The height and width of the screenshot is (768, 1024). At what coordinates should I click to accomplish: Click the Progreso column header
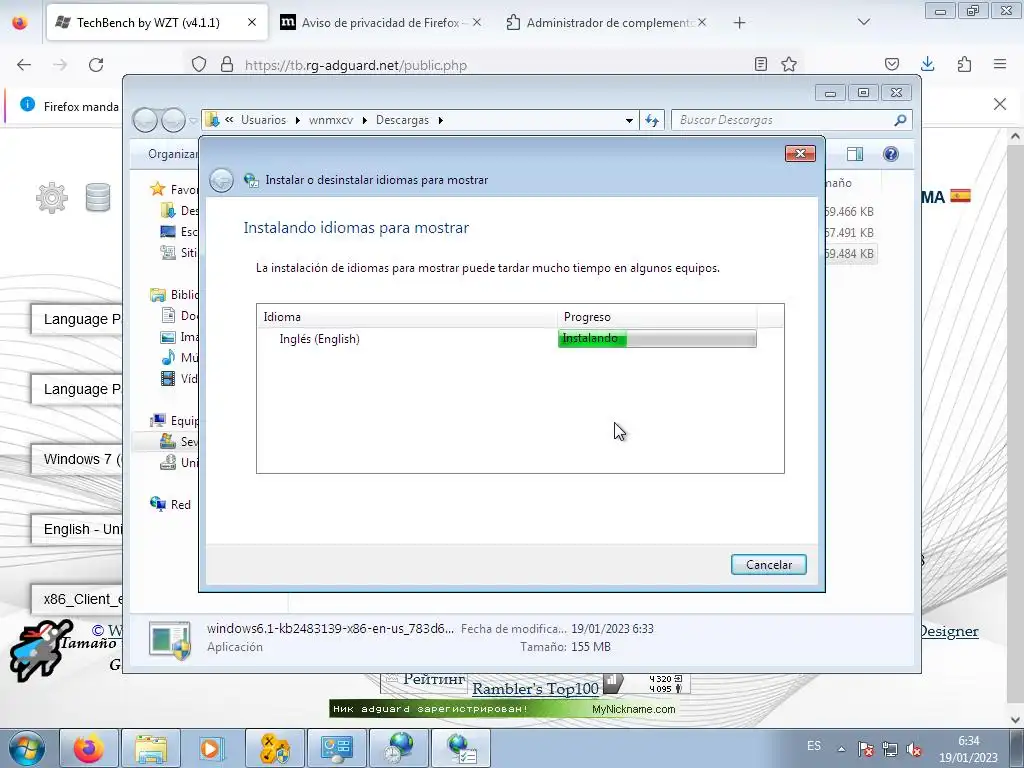pyautogui.click(x=657, y=317)
